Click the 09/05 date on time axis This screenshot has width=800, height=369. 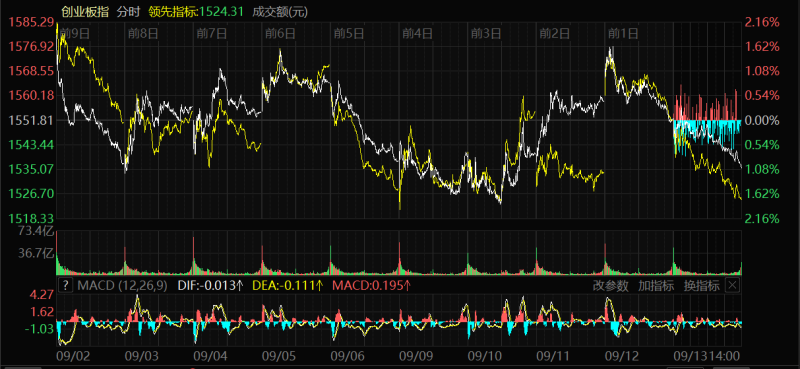[278, 355]
